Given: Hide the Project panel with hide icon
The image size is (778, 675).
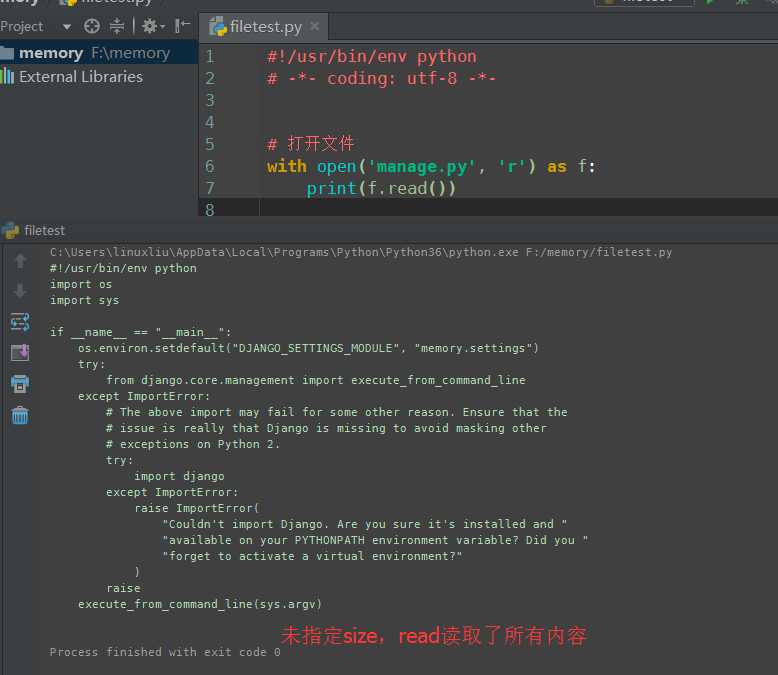Looking at the screenshot, I should click(x=183, y=26).
